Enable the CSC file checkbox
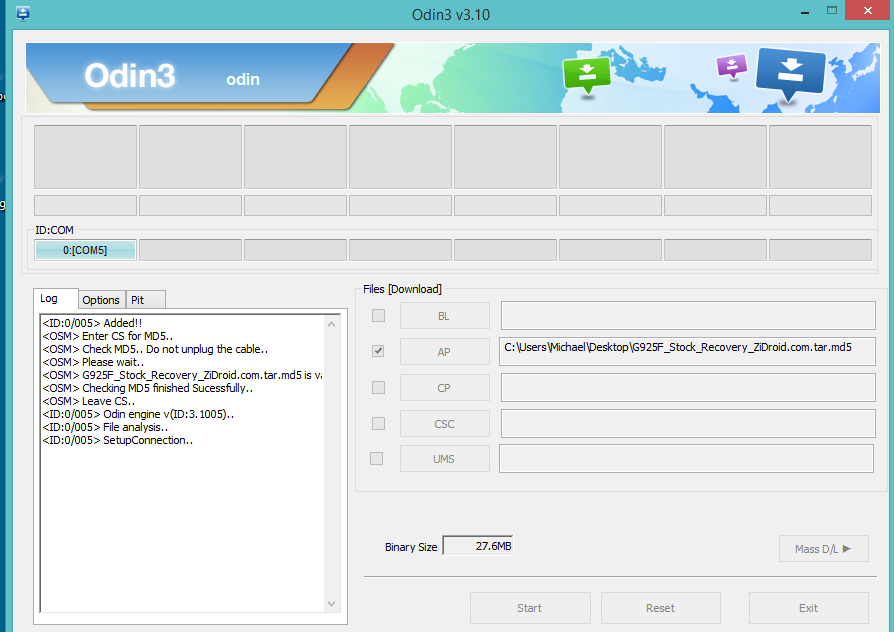The image size is (894, 632). coord(378,423)
